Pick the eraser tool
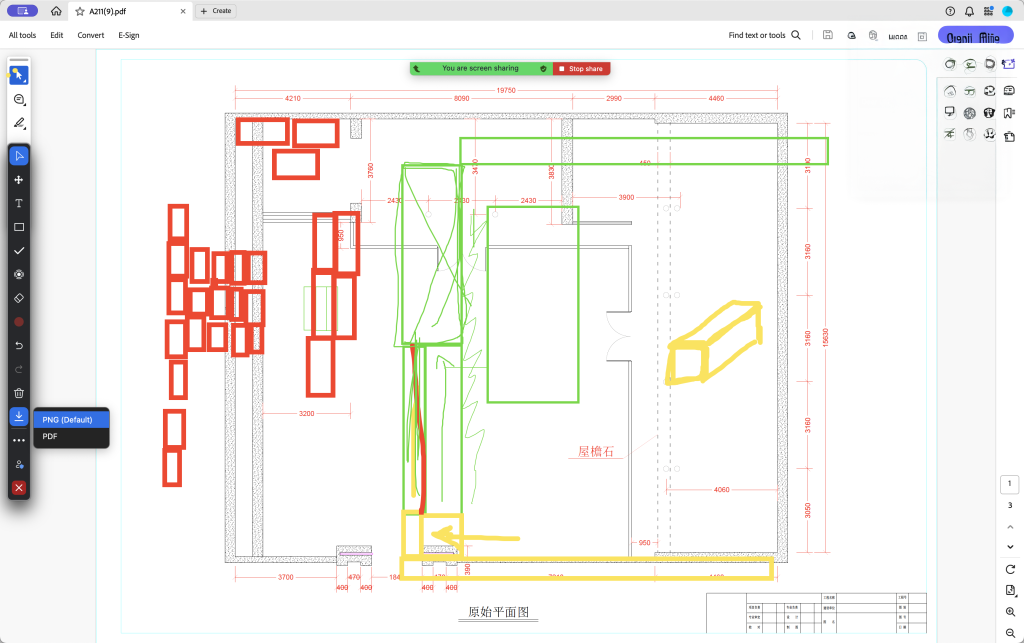Screen dimensions: 1024x643 tap(18, 298)
